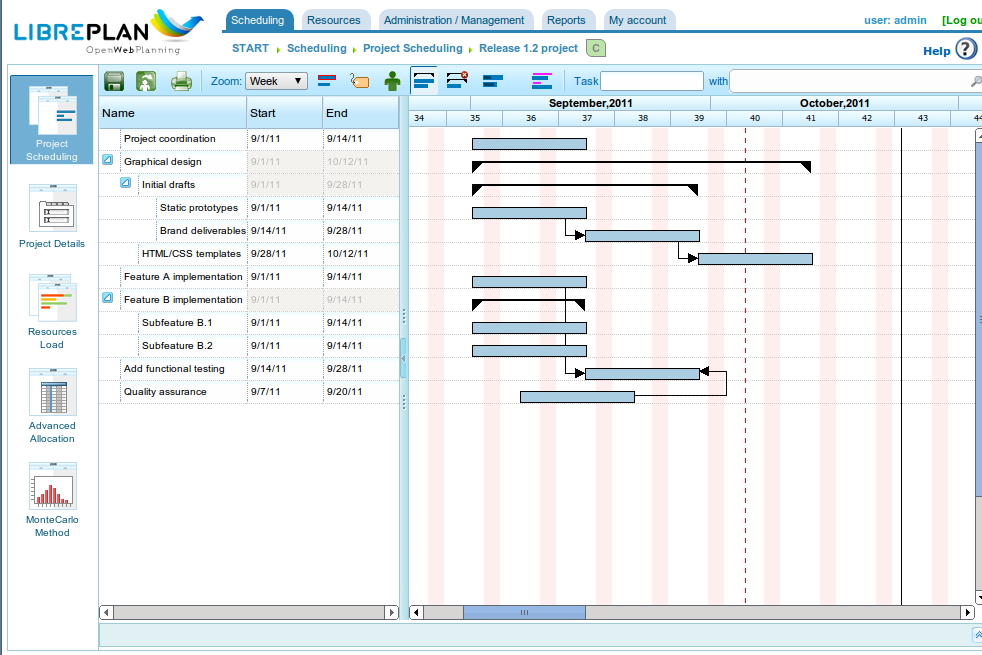Click the START breadcrumb link
This screenshot has height=655, width=982.
point(251,48)
